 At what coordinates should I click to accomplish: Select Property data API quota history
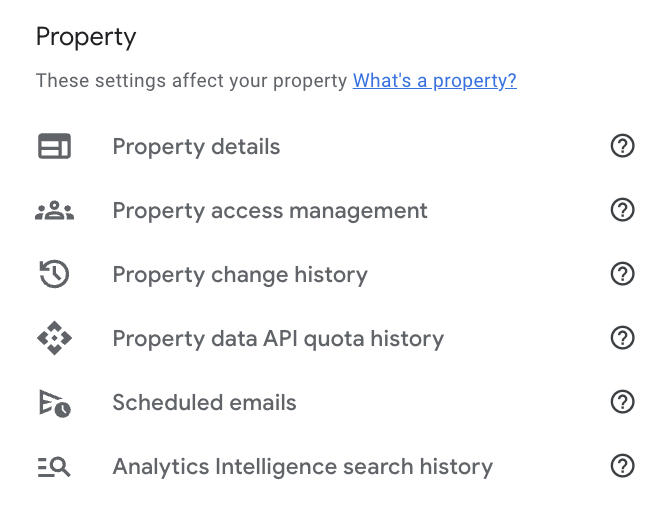(x=278, y=339)
